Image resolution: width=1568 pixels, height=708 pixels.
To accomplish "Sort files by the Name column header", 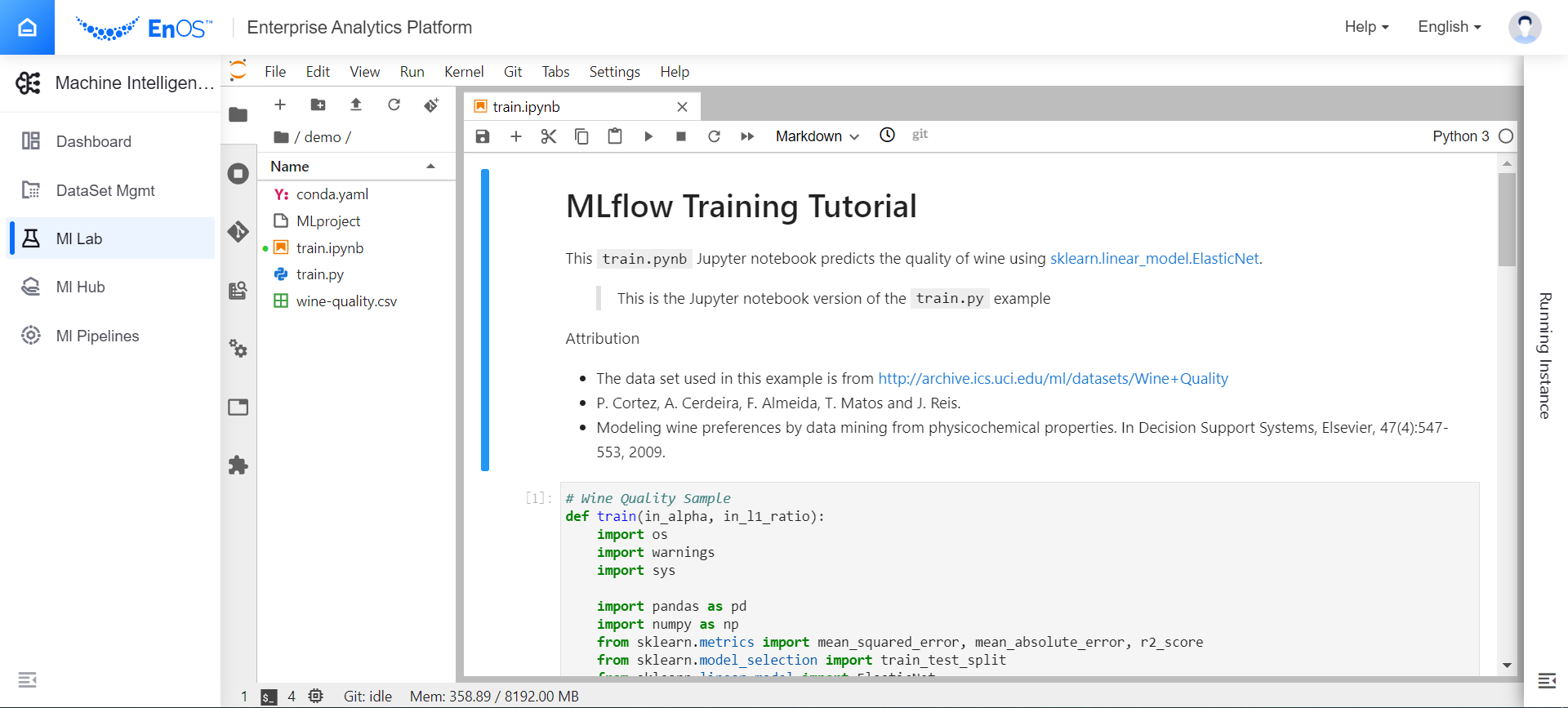I will [x=355, y=167].
